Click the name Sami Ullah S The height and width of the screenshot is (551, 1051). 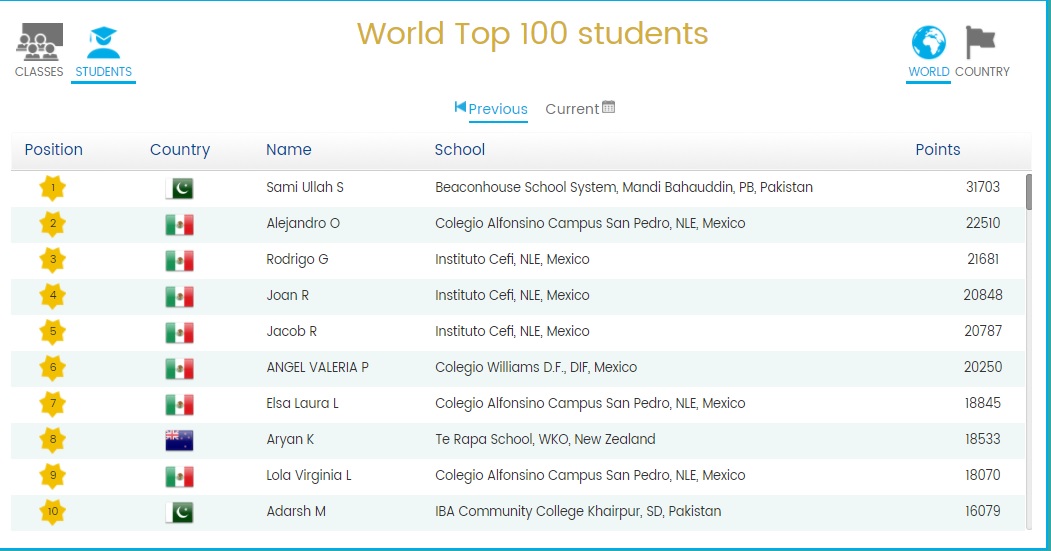305,187
